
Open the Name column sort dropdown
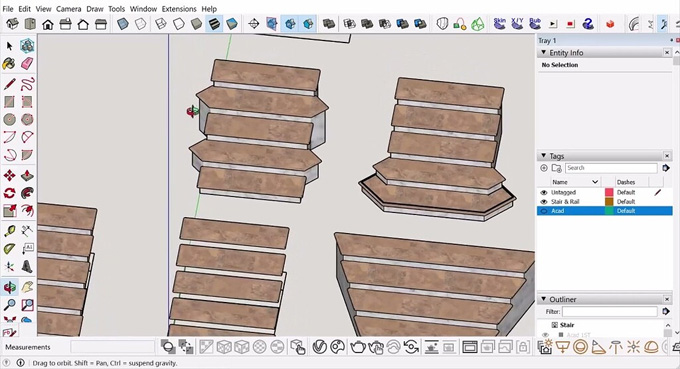click(x=595, y=182)
